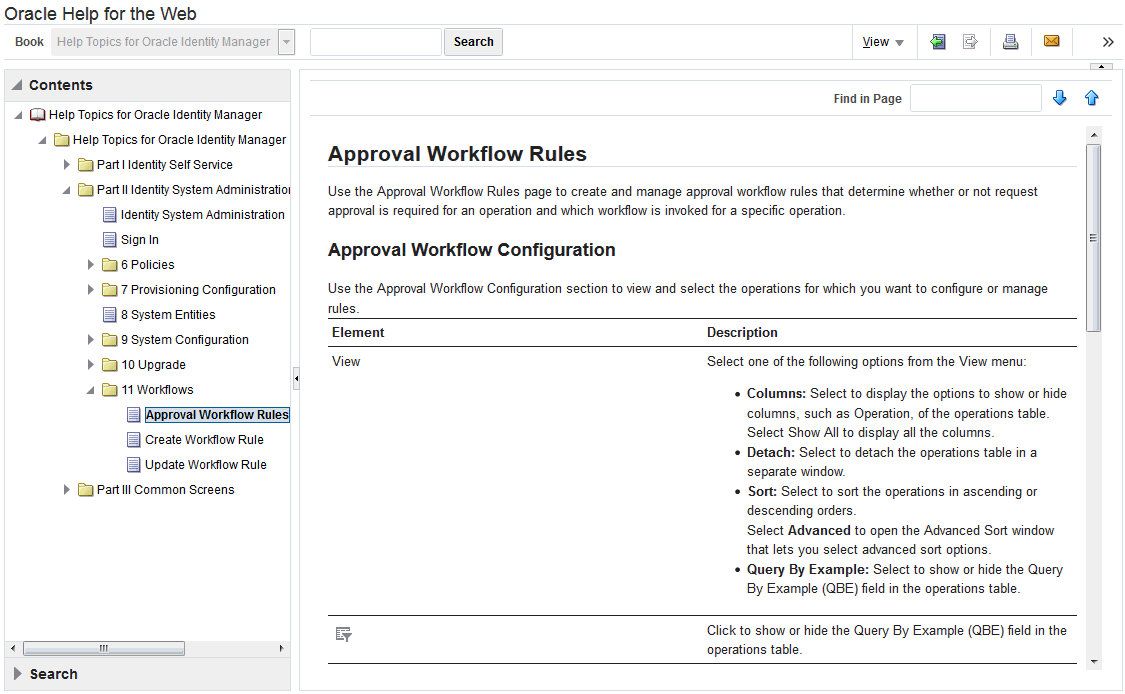Collapse the root Help Topics tree node
The image size is (1125, 694).
click(x=19, y=115)
